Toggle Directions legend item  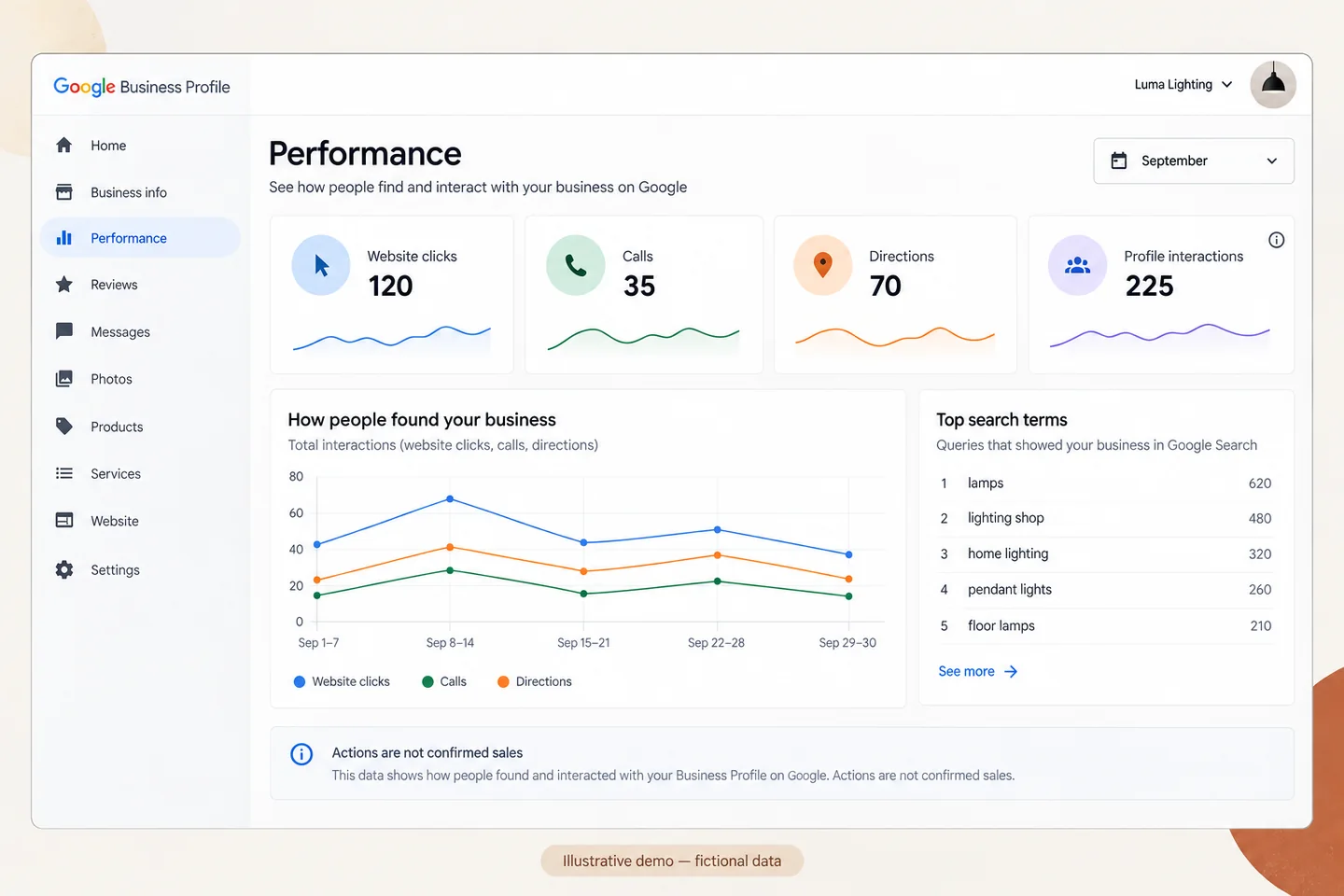pos(535,681)
